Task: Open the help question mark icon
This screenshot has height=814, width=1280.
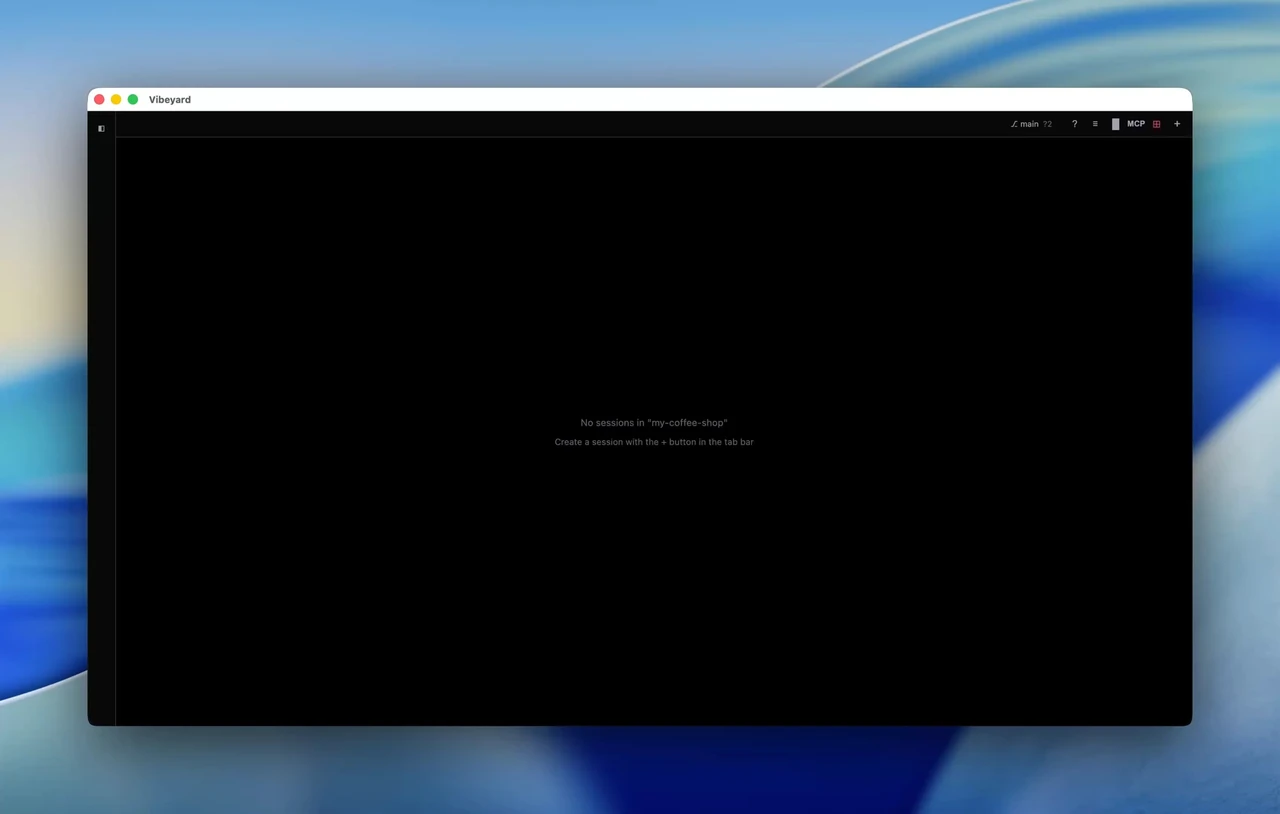Action: pos(1075,124)
